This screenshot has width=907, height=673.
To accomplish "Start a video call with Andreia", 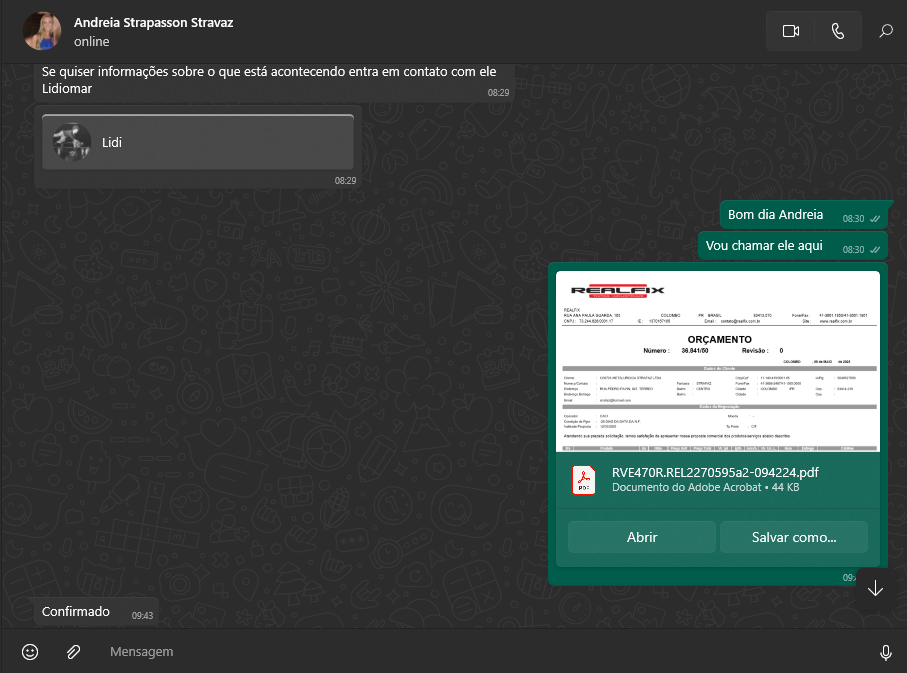I will click(x=790, y=31).
